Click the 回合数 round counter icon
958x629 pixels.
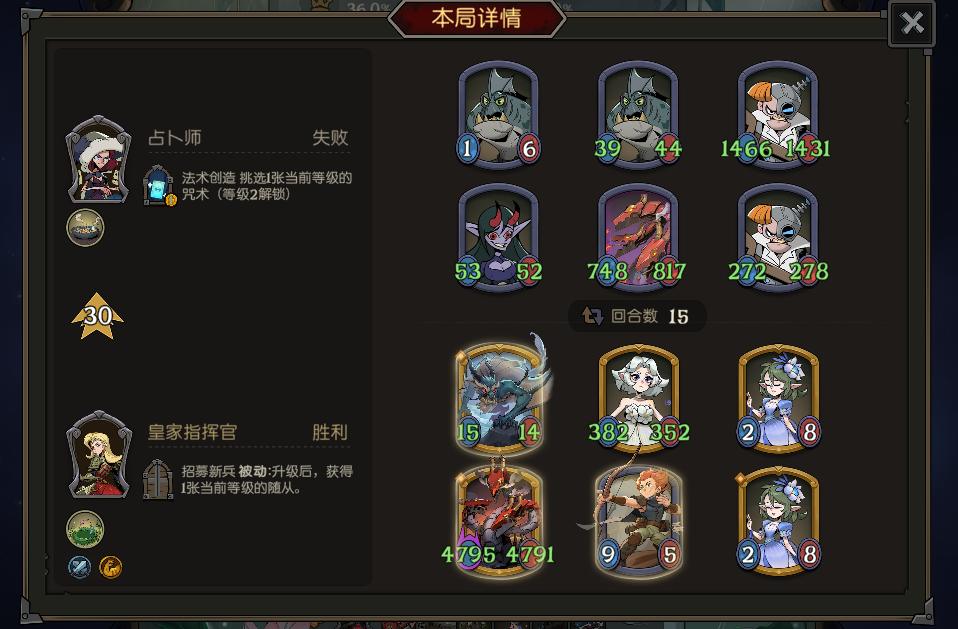[x=592, y=316]
